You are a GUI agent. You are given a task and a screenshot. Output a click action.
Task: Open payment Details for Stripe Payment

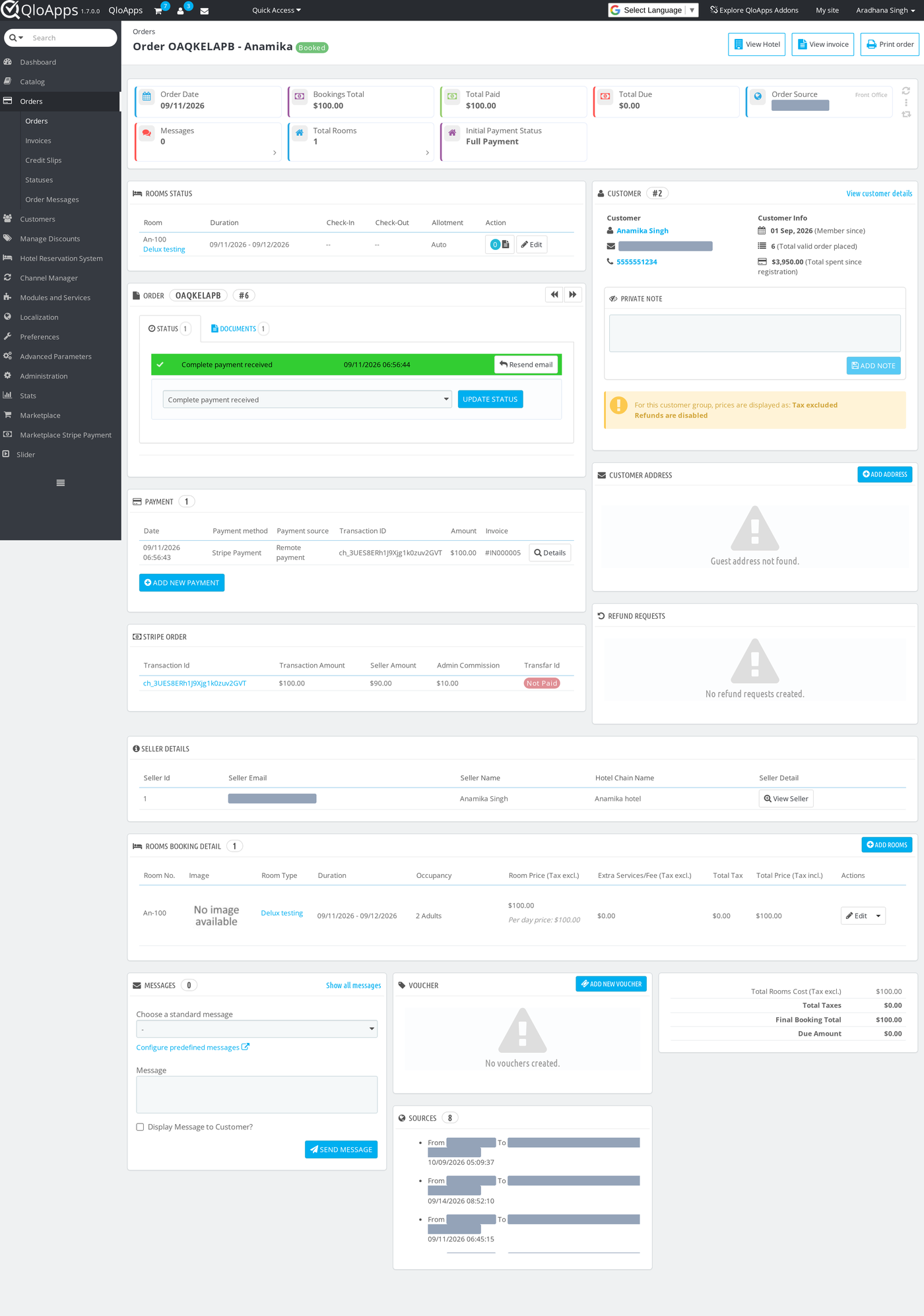click(x=550, y=553)
